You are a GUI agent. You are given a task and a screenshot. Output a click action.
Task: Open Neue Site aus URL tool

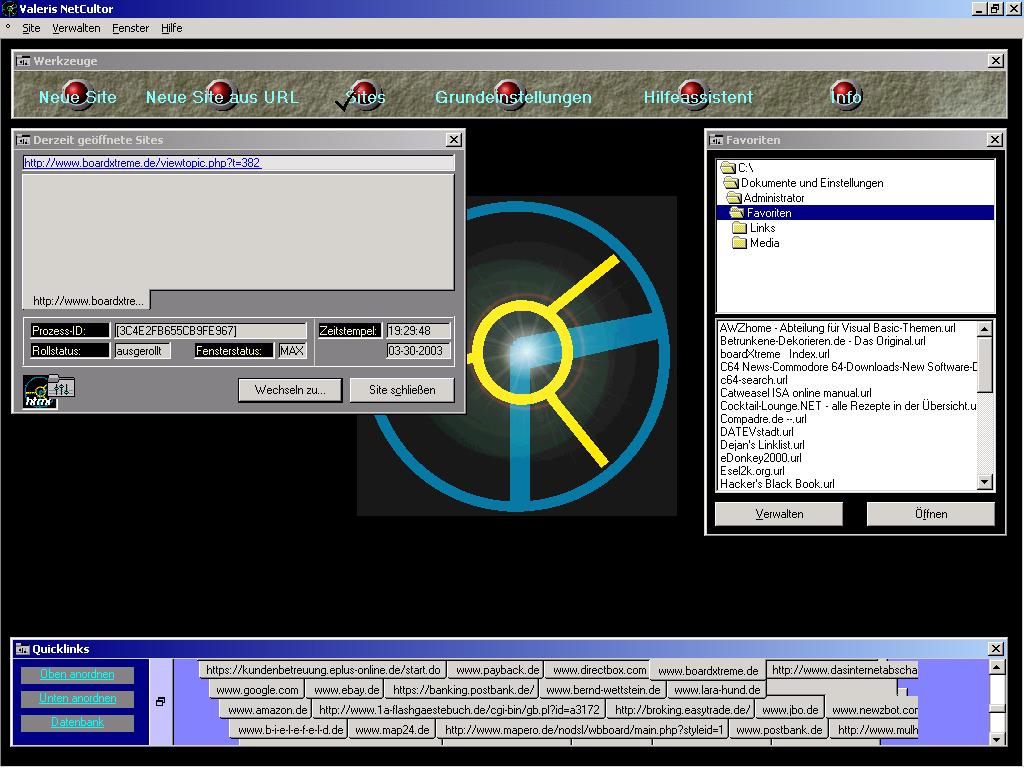[221, 97]
